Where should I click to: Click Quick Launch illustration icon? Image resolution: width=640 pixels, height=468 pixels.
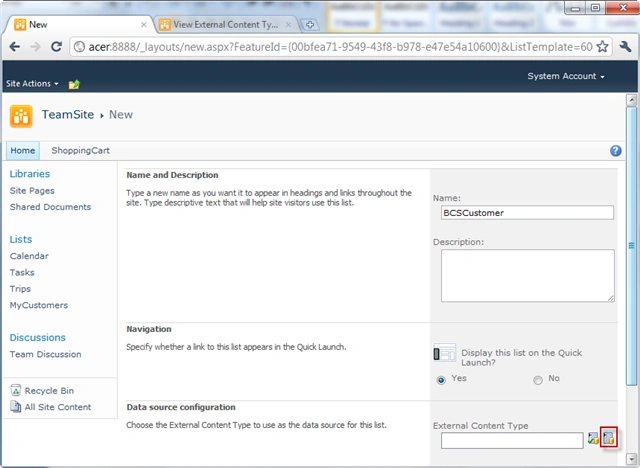[x=444, y=353]
